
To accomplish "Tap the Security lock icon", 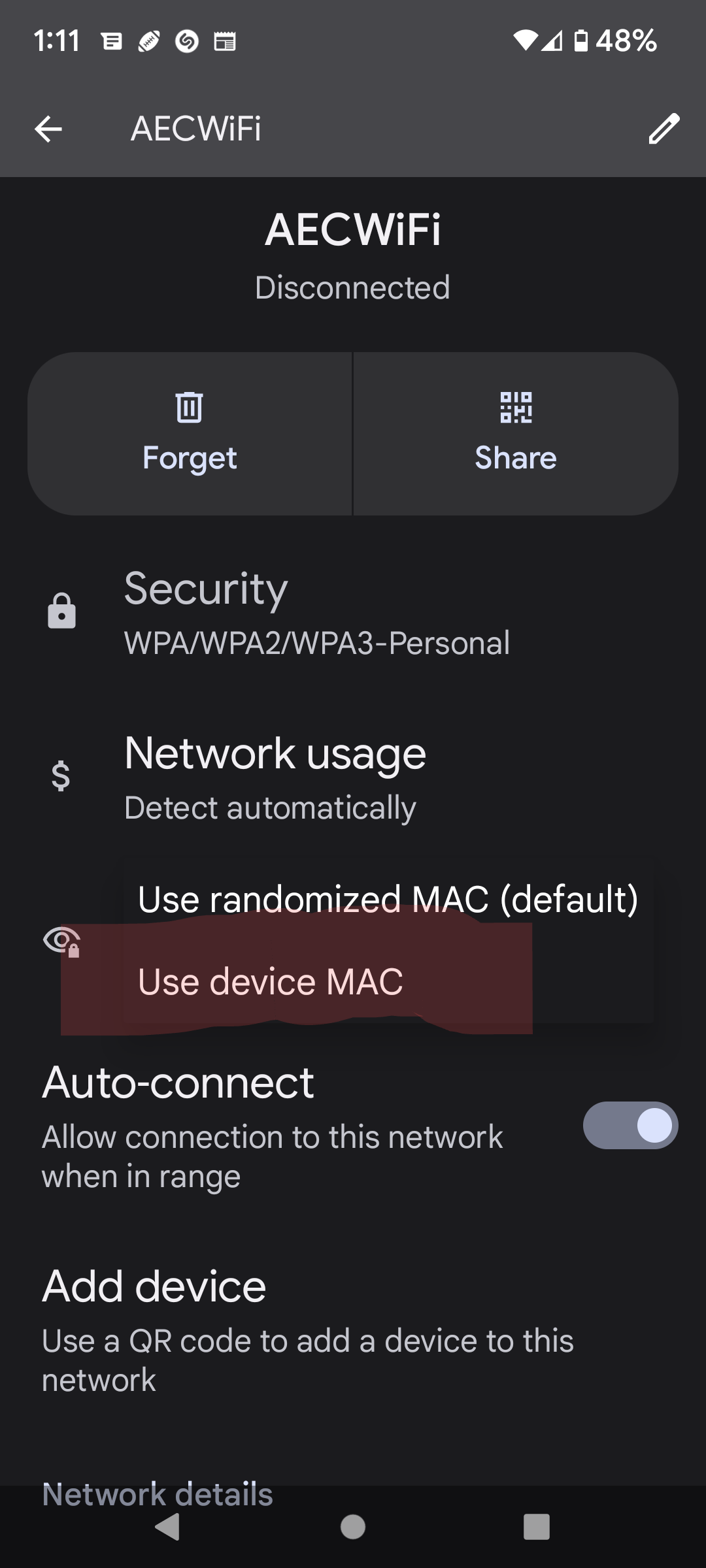I will pyautogui.click(x=62, y=612).
